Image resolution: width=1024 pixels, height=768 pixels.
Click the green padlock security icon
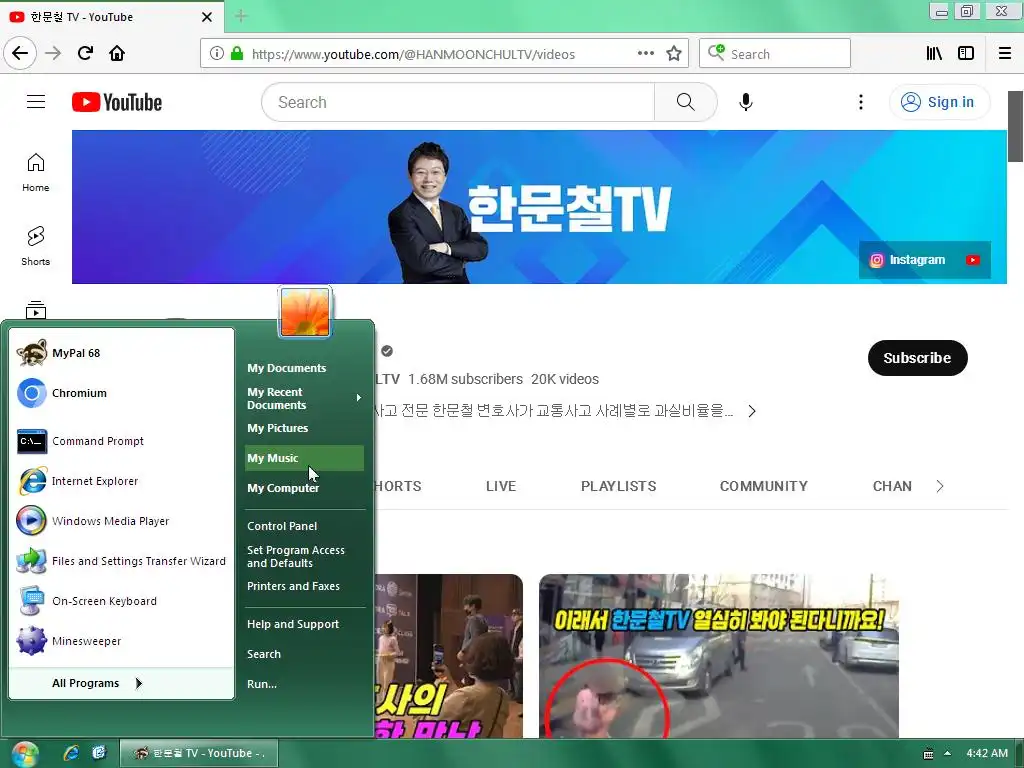236,54
